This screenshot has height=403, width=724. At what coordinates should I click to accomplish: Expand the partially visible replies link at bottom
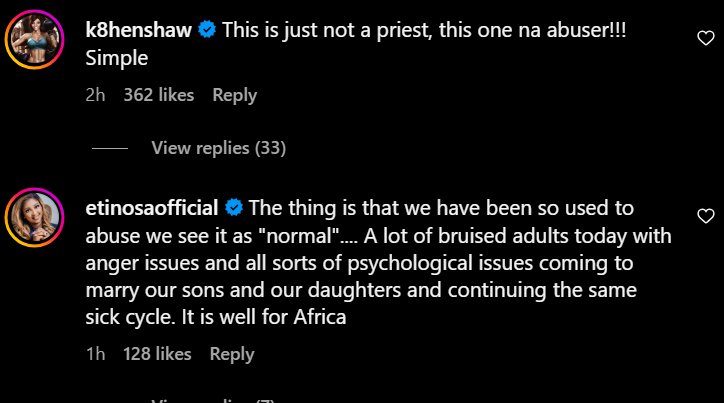point(210,399)
